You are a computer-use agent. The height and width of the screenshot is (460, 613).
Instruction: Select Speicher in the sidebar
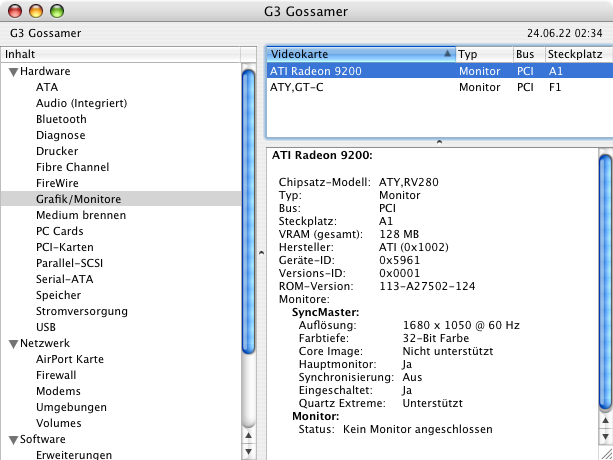point(59,295)
